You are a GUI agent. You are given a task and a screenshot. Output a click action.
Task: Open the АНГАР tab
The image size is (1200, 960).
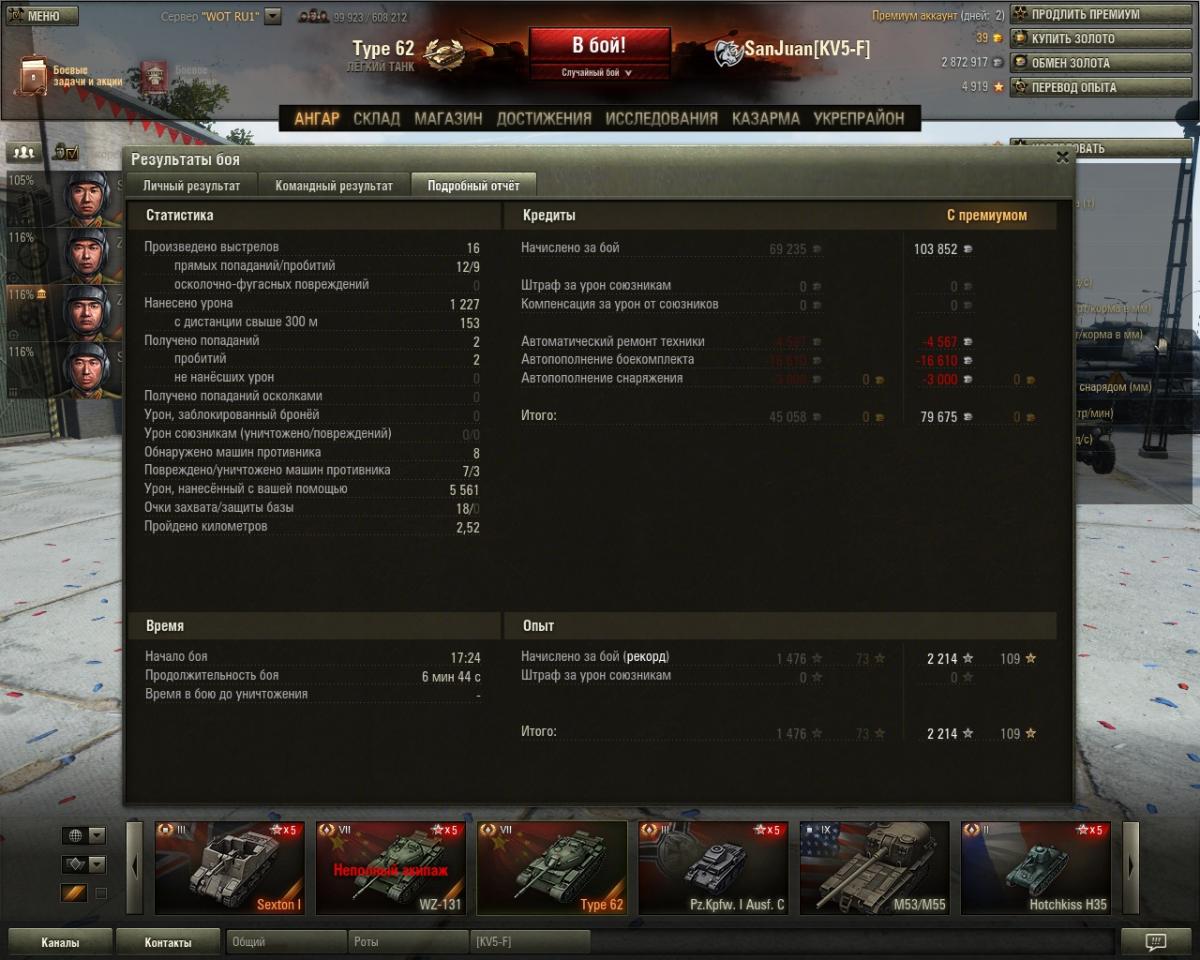coord(317,118)
